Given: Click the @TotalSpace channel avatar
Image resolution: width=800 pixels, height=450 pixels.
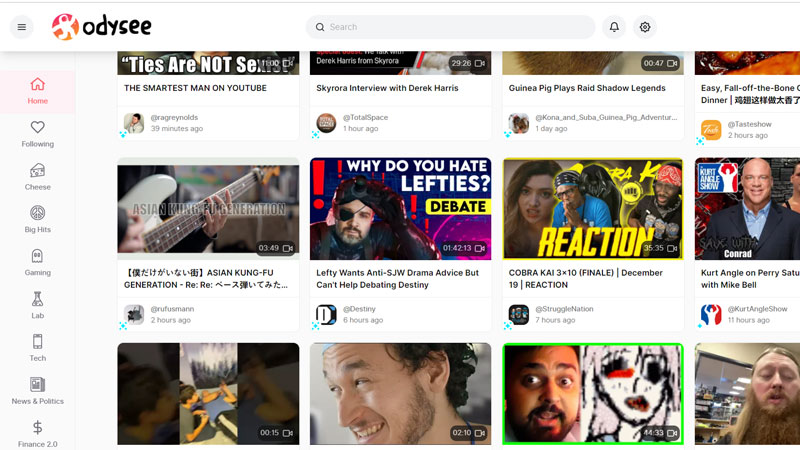Looking at the screenshot, I should 326,123.
